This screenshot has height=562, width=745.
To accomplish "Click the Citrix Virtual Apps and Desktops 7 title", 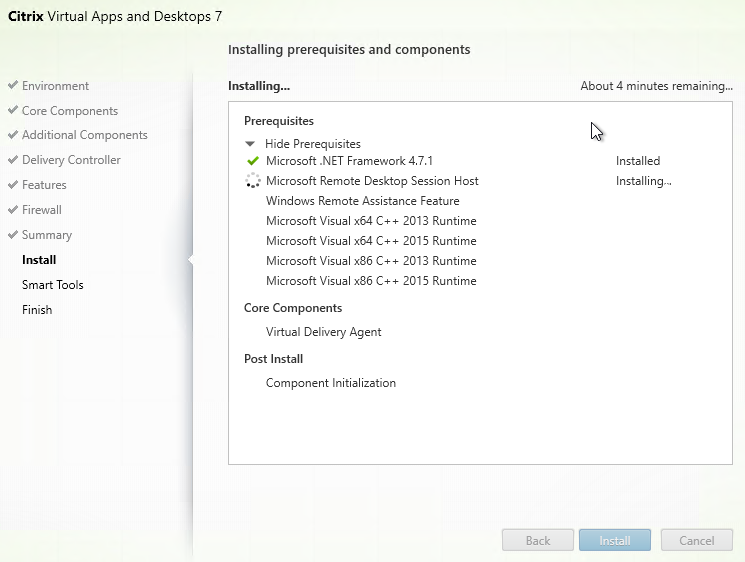I will [x=115, y=16].
